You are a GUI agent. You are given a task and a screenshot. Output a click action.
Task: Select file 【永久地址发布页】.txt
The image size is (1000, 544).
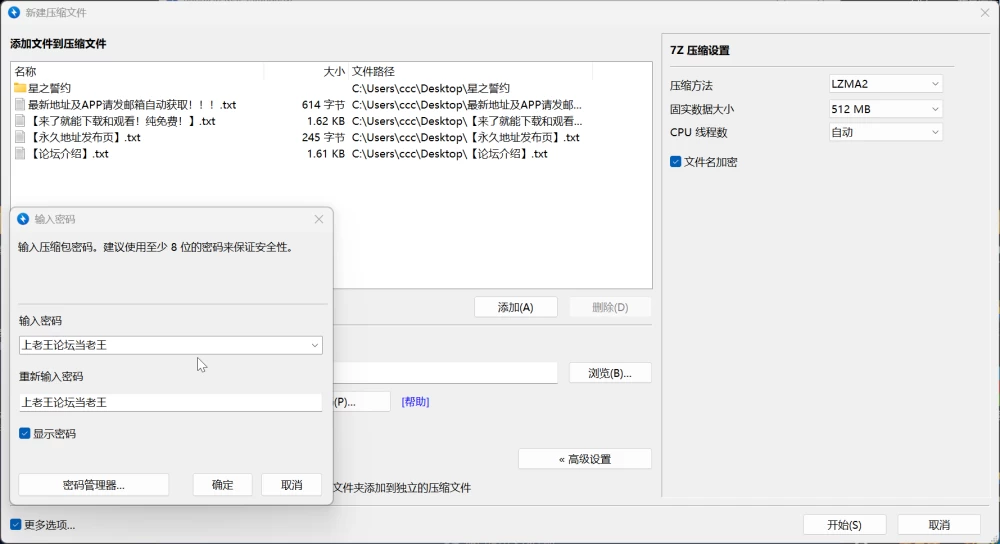(x=84, y=137)
